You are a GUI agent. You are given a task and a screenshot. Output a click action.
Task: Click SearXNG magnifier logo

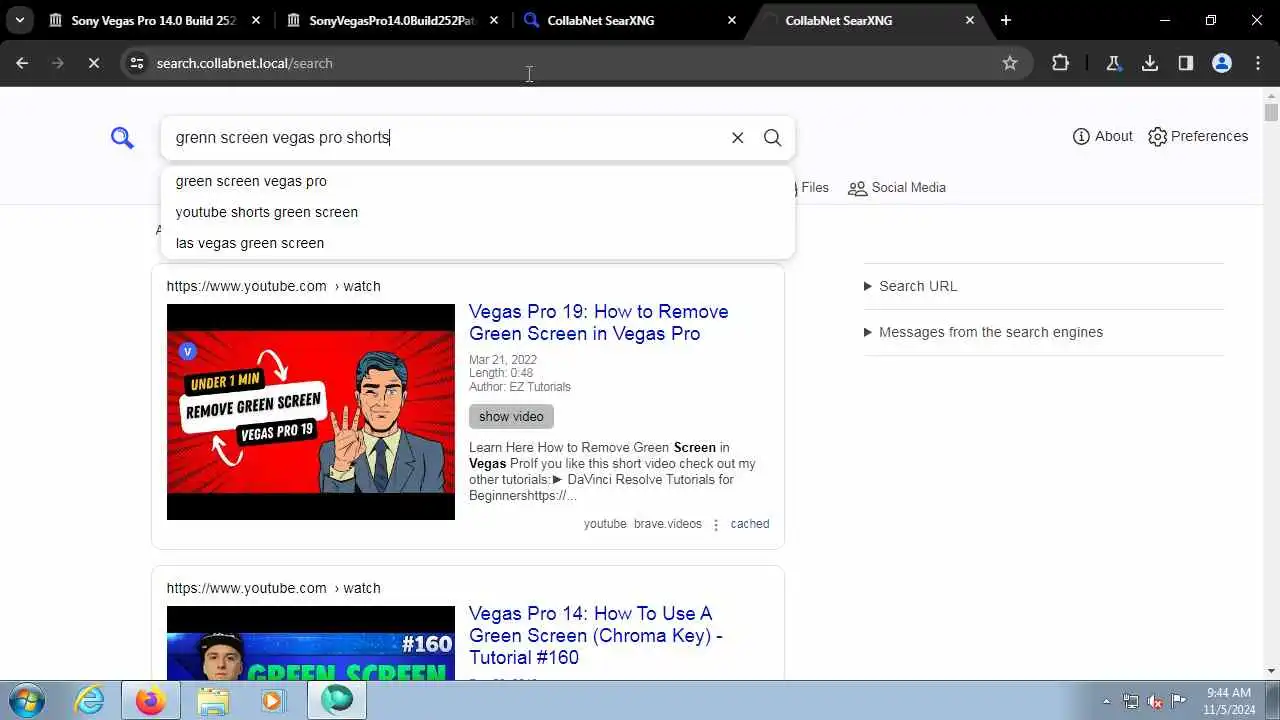point(122,138)
